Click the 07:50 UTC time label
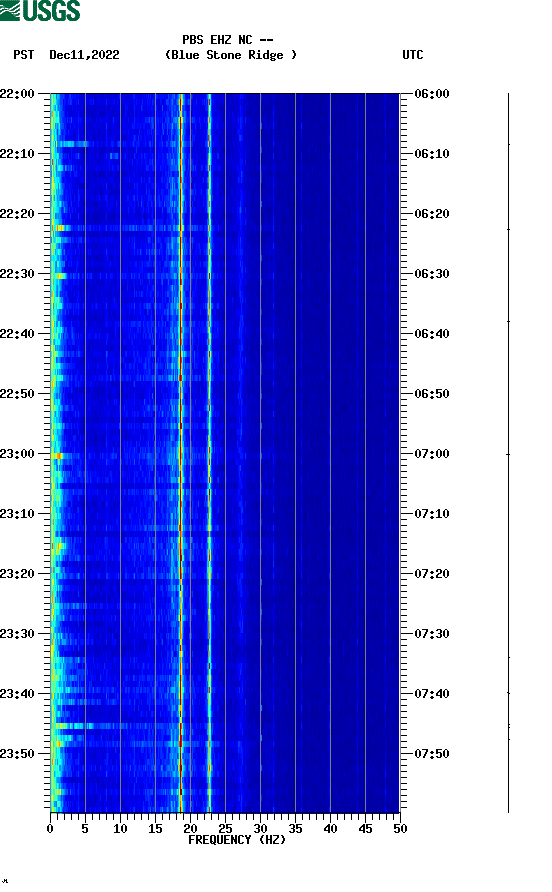 click(x=432, y=754)
